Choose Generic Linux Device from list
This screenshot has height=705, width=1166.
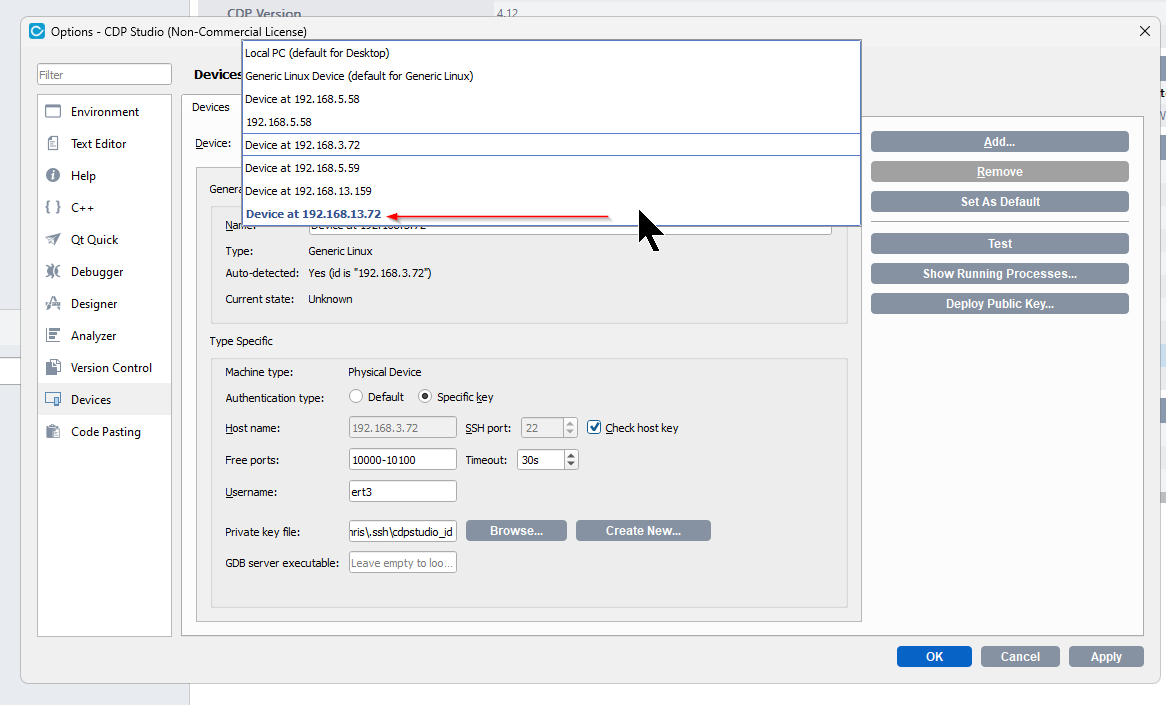point(551,76)
